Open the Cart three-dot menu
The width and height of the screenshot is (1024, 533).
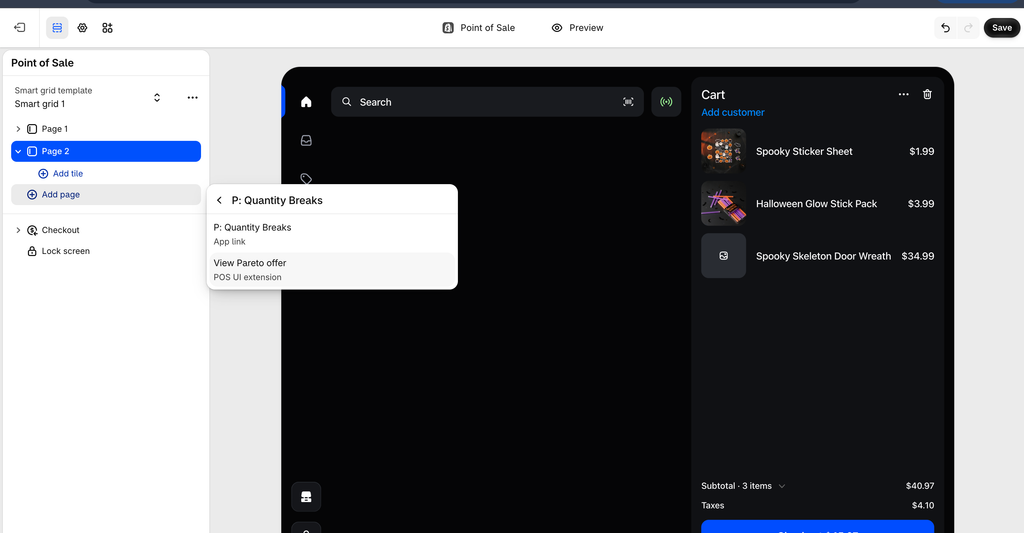903,94
